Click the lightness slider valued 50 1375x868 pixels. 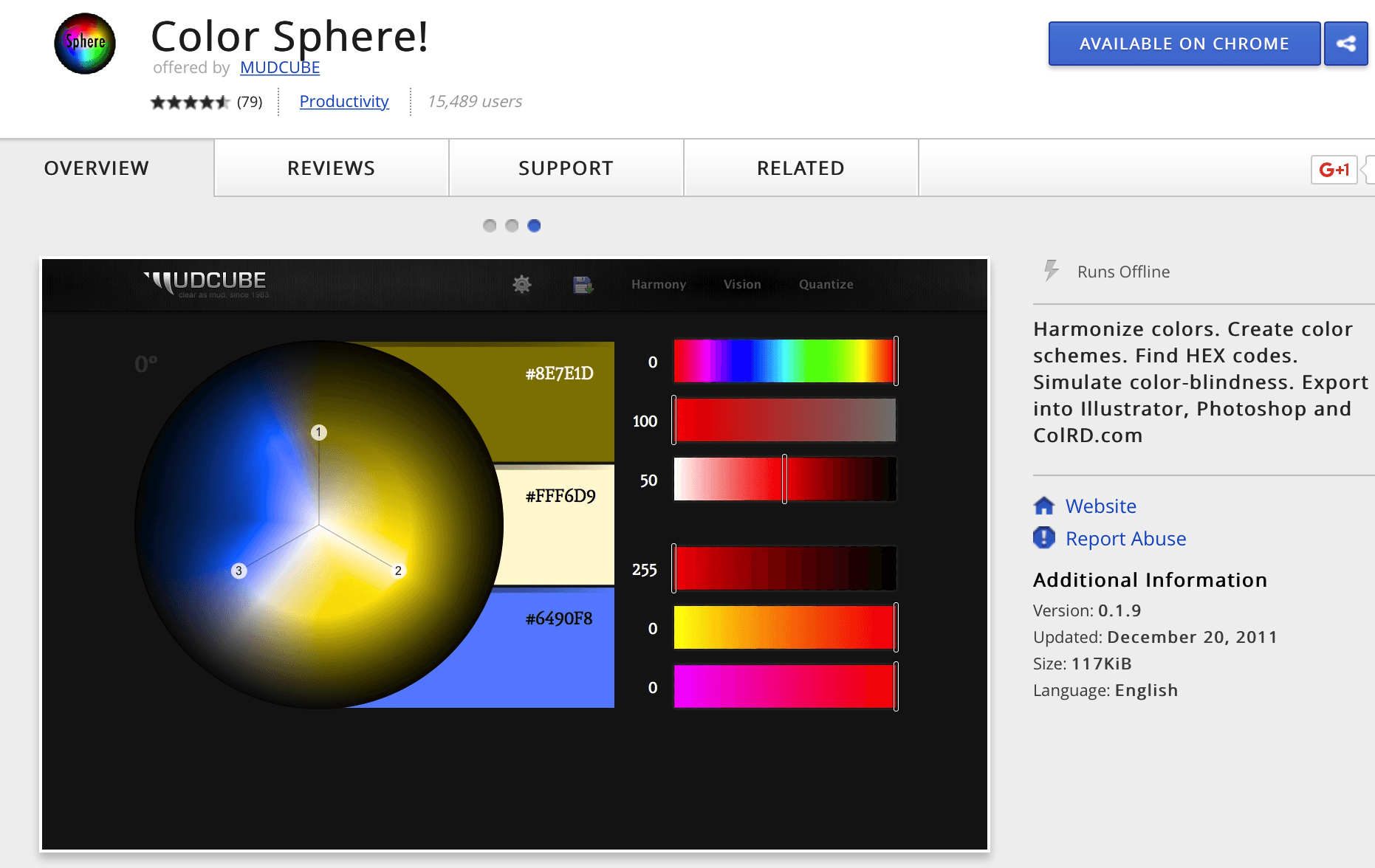pyautogui.click(x=784, y=479)
